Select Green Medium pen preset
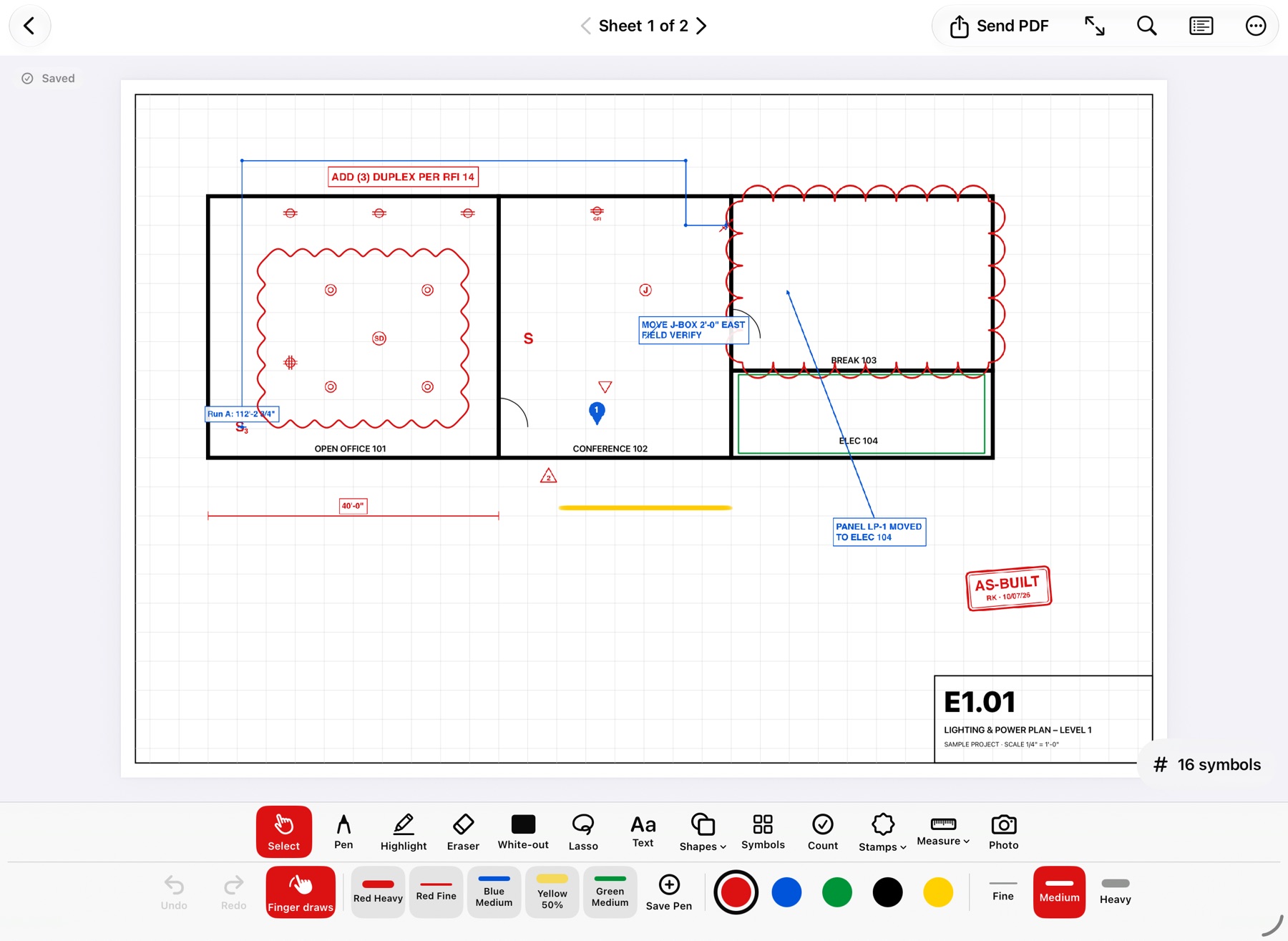Screen dimensions: 1288x941 click(x=610, y=892)
